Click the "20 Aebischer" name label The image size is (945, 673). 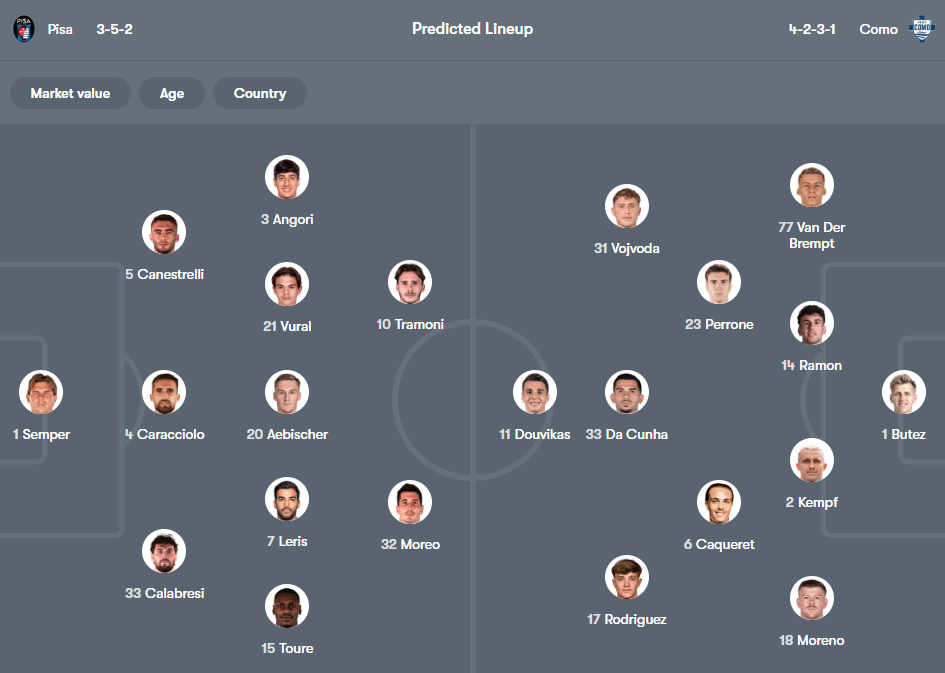(x=287, y=434)
